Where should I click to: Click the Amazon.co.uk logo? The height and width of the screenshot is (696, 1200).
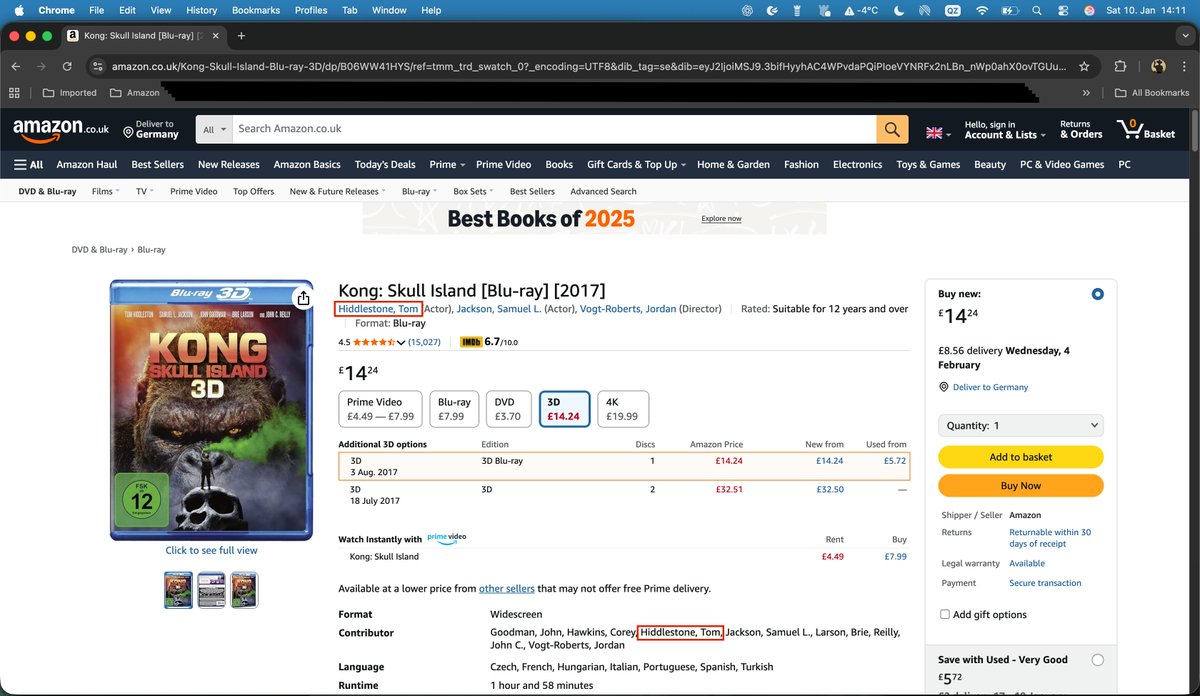pyautogui.click(x=61, y=129)
